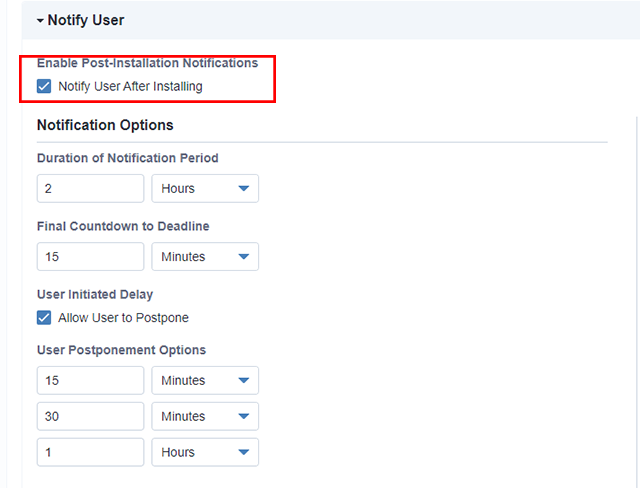The width and height of the screenshot is (640, 488).
Task: Click the Final Countdown to Deadline input field
Action: coord(90,257)
